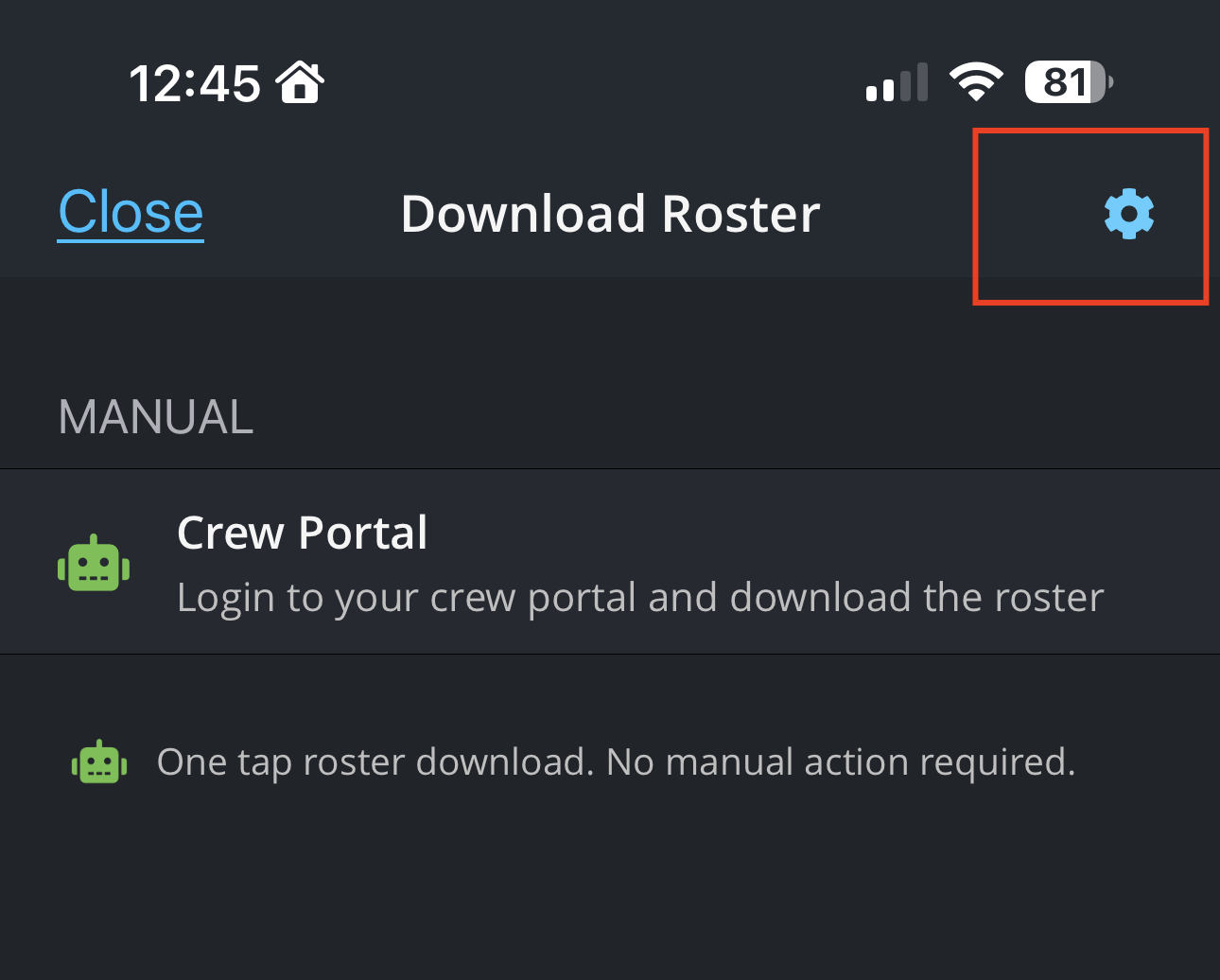Select the one-tap roster download row
This screenshot has width=1220, height=980.
tap(610, 761)
